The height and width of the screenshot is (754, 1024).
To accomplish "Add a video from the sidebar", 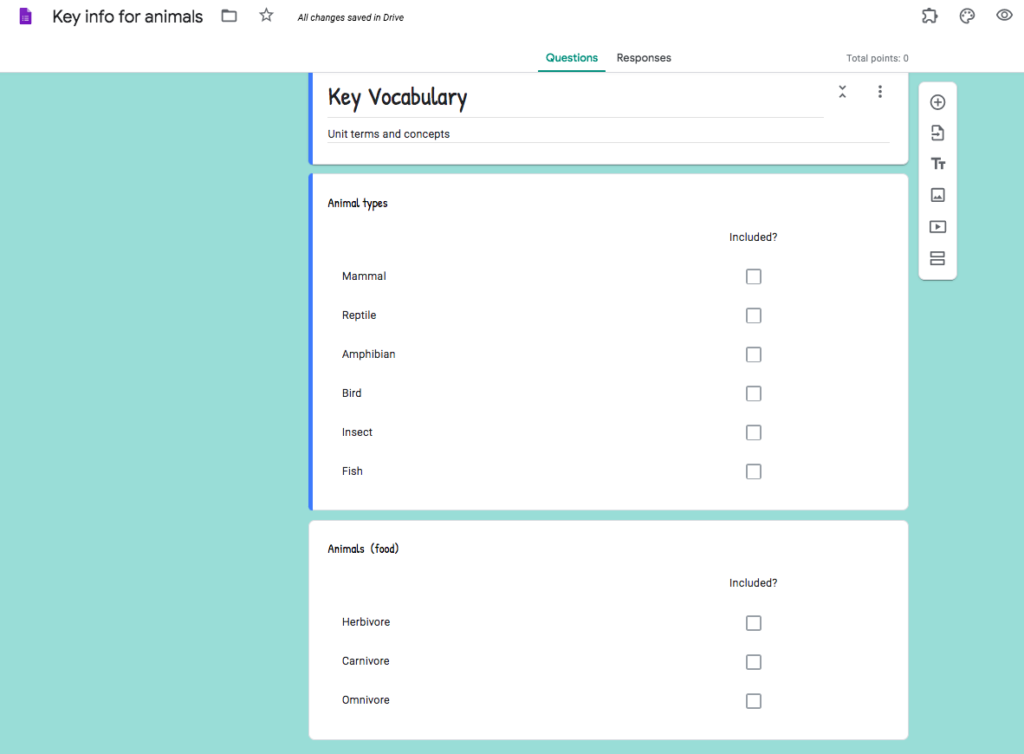I will [x=937, y=227].
